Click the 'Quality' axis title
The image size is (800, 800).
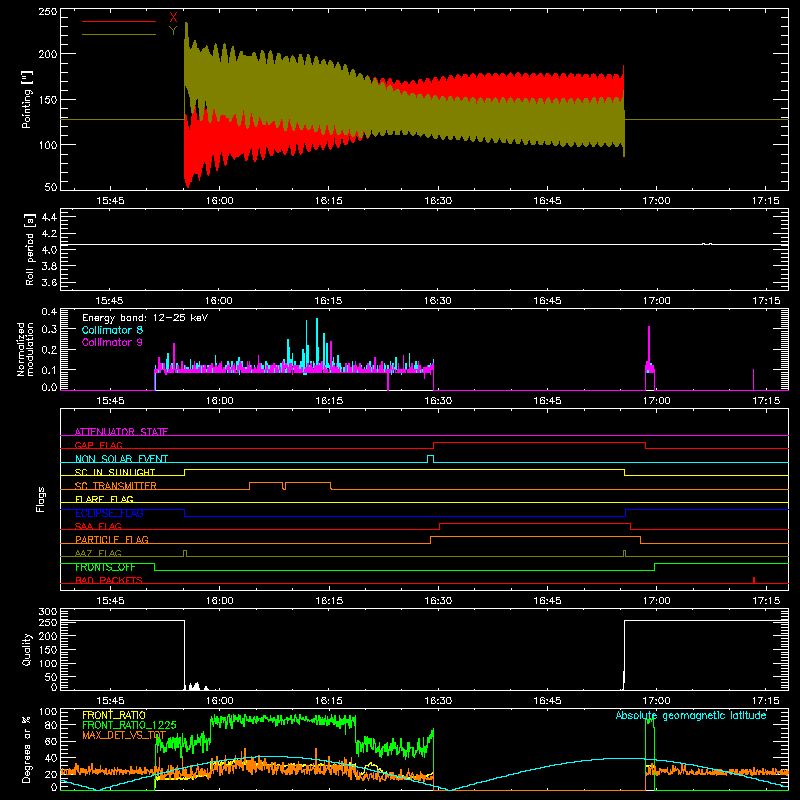coord(27,649)
